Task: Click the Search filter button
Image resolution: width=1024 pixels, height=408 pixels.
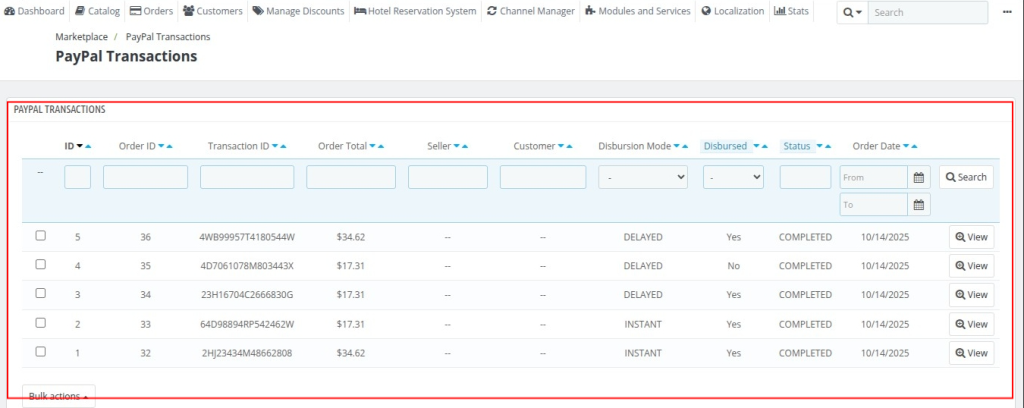Action: tap(967, 177)
